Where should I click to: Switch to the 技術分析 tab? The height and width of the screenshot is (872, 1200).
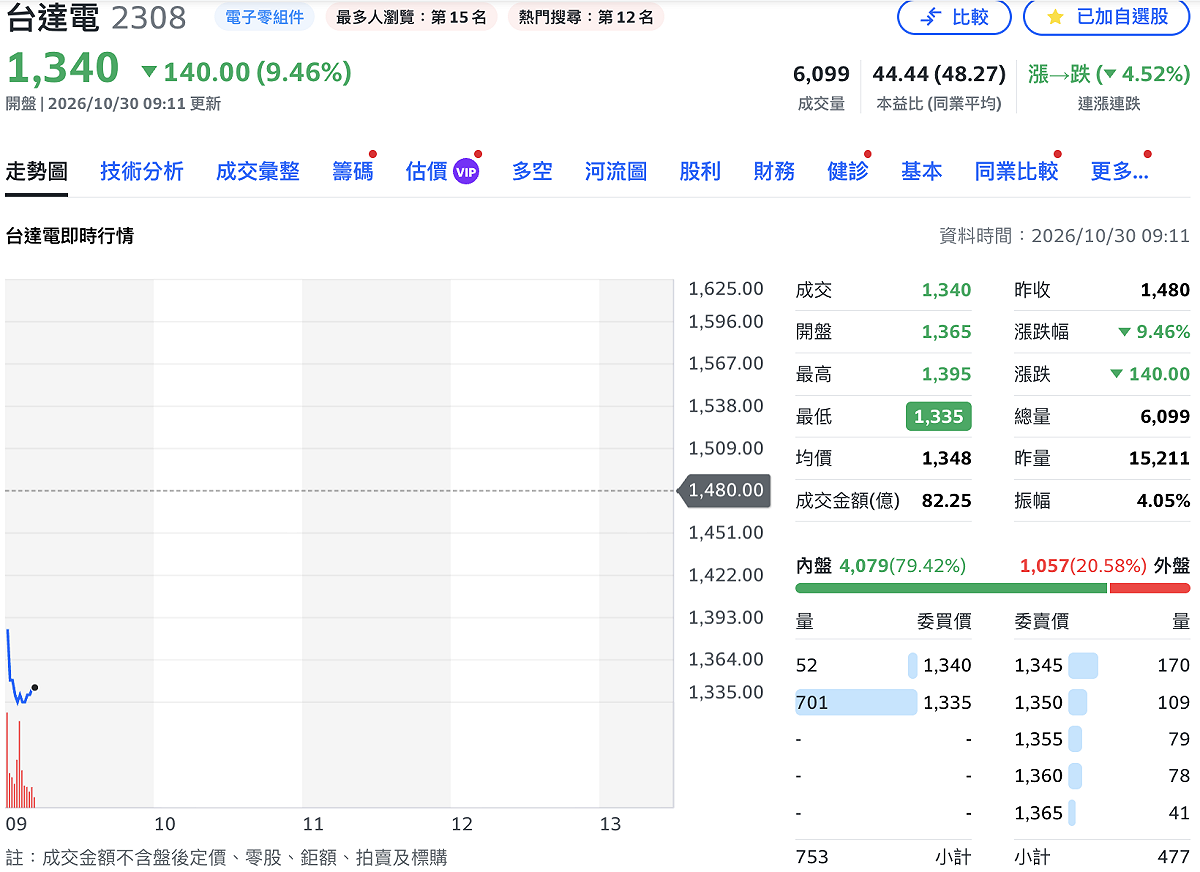[x=142, y=171]
